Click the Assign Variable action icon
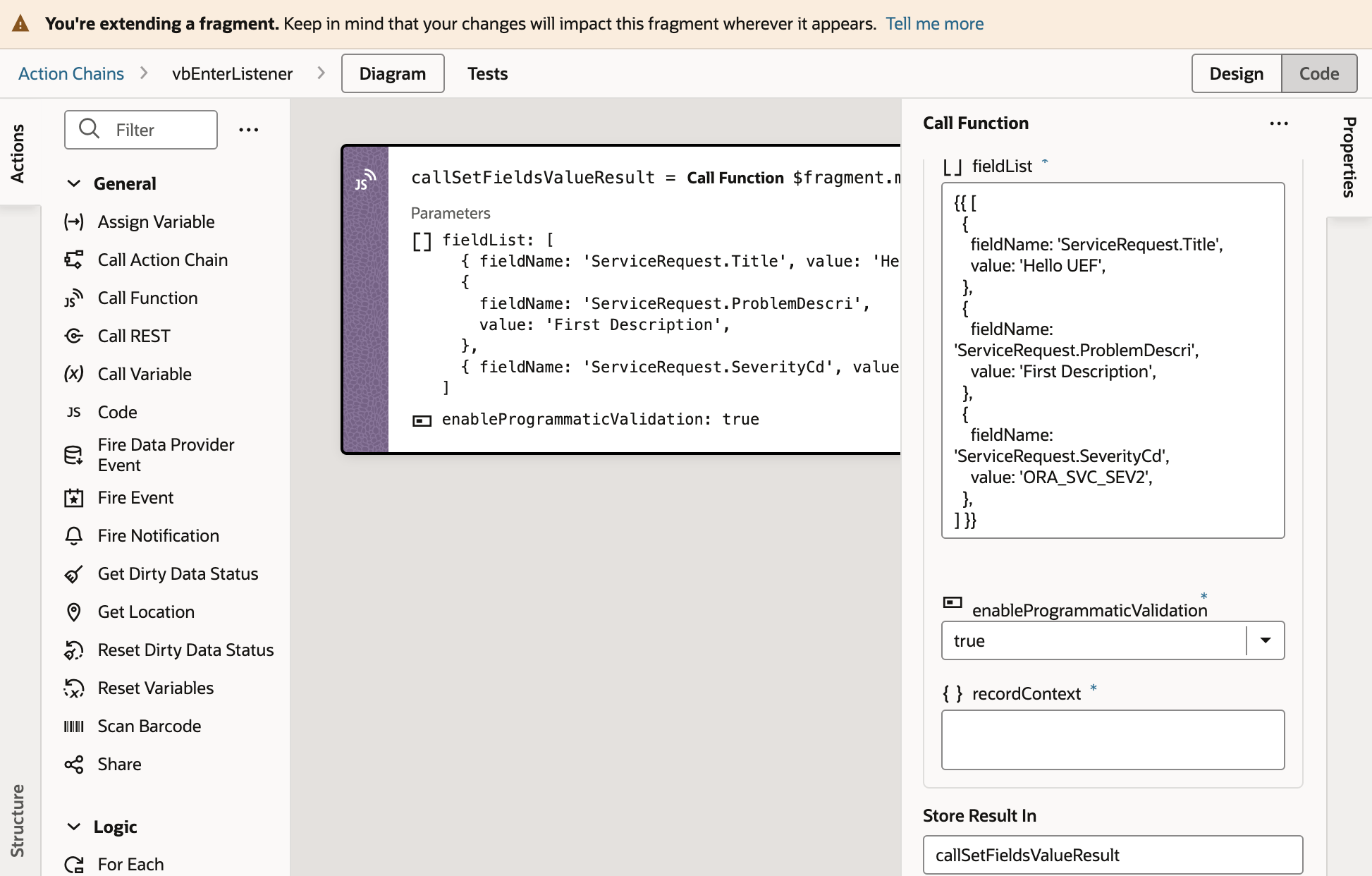1372x876 pixels. [x=74, y=222]
